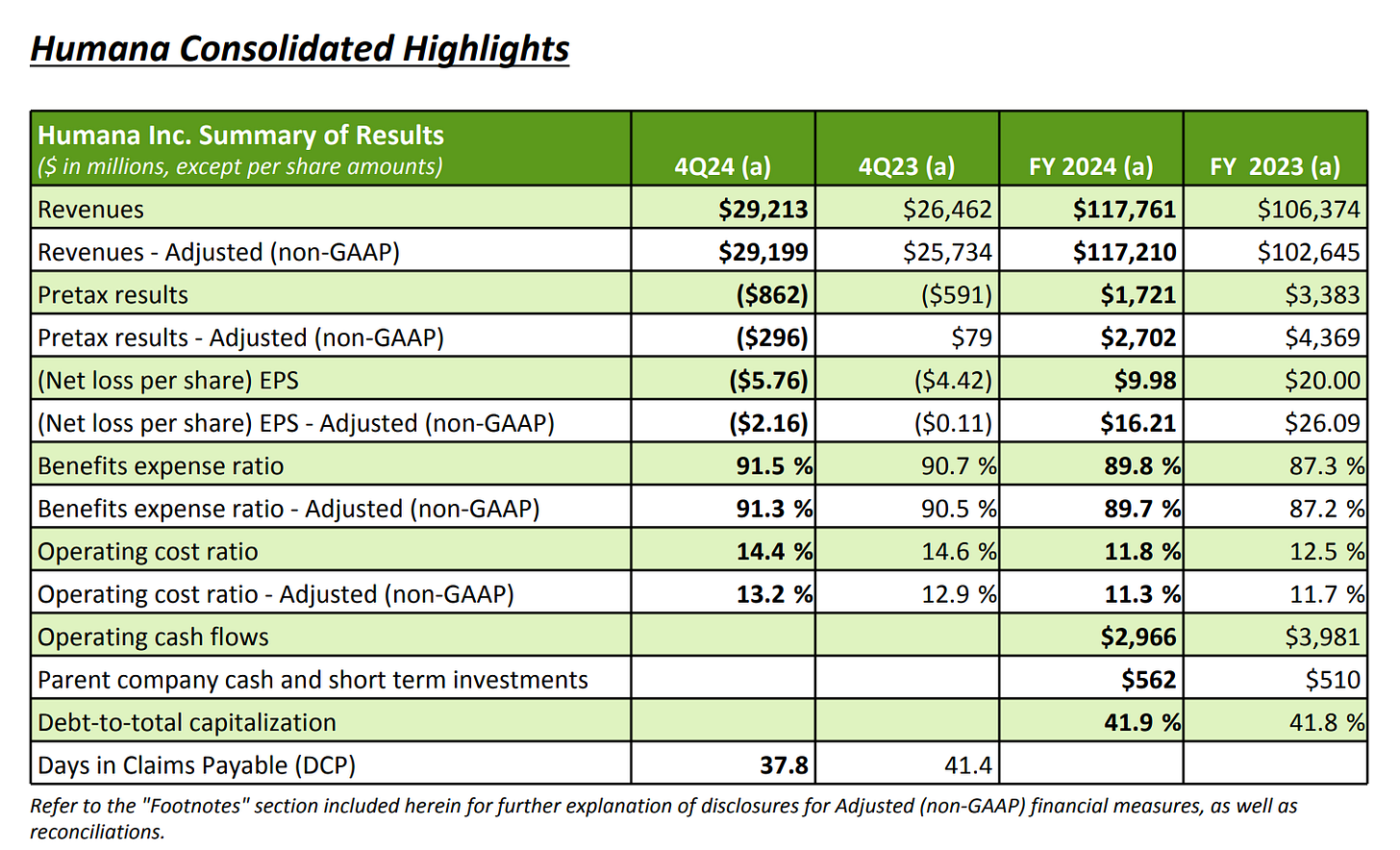Select the 'Operating cost ratio' row label
The width and height of the screenshot is (1400, 850).
[x=148, y=552]
